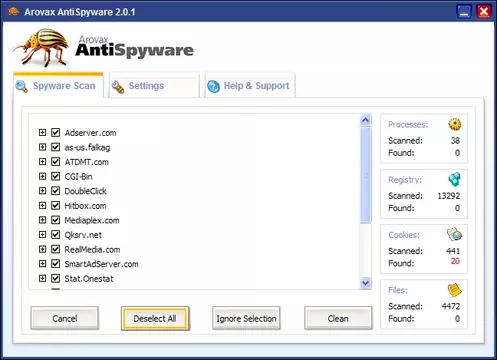This screenshot has width=497, height=360.
Task: Click the question mark Help icon
Action: point(213,86)
